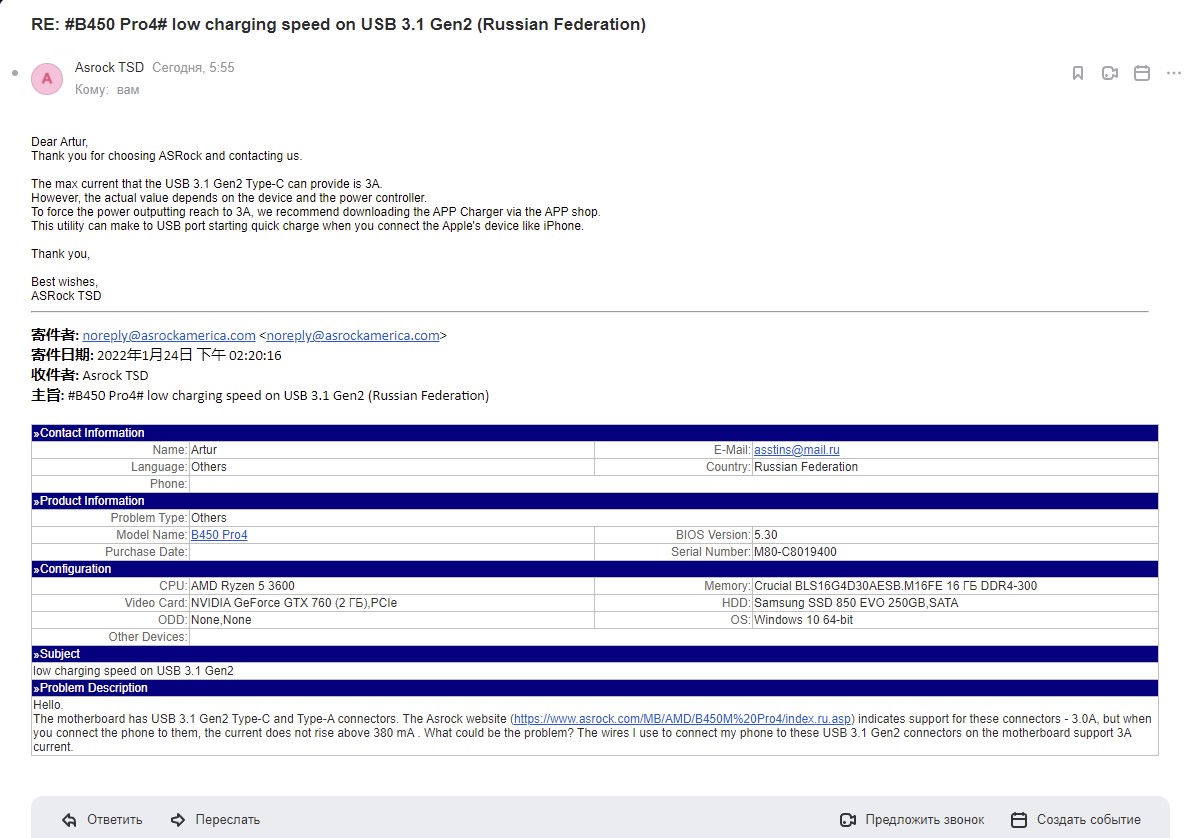
Task: Open the three-dot more actions menu
Action: (1173, 73)
